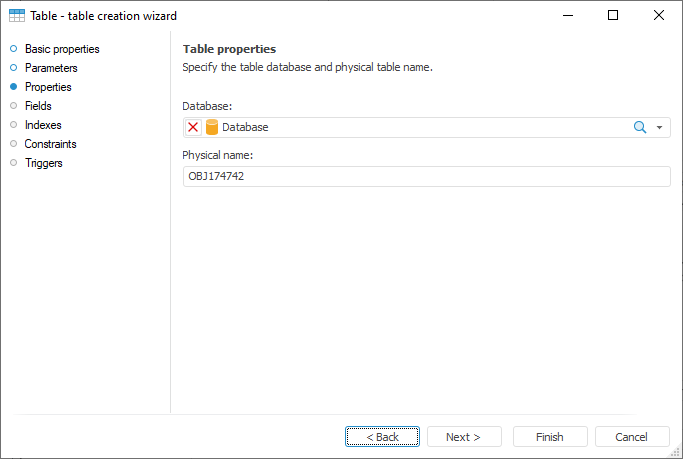Screen dimensions: 683x459
Task: Minimize the wizard window
Action: 568,16
